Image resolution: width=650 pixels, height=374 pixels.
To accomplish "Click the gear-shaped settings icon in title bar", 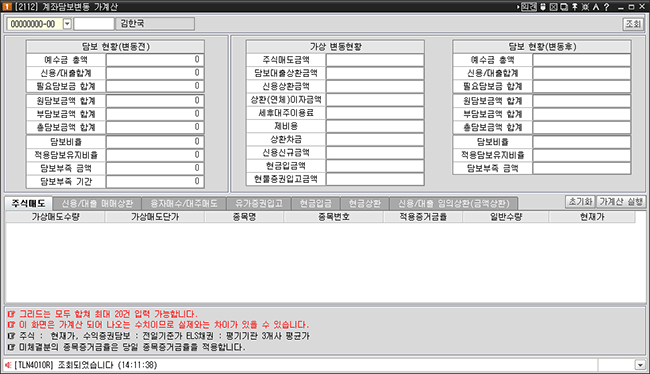I will pyautogui.click(x=585, y=7).
